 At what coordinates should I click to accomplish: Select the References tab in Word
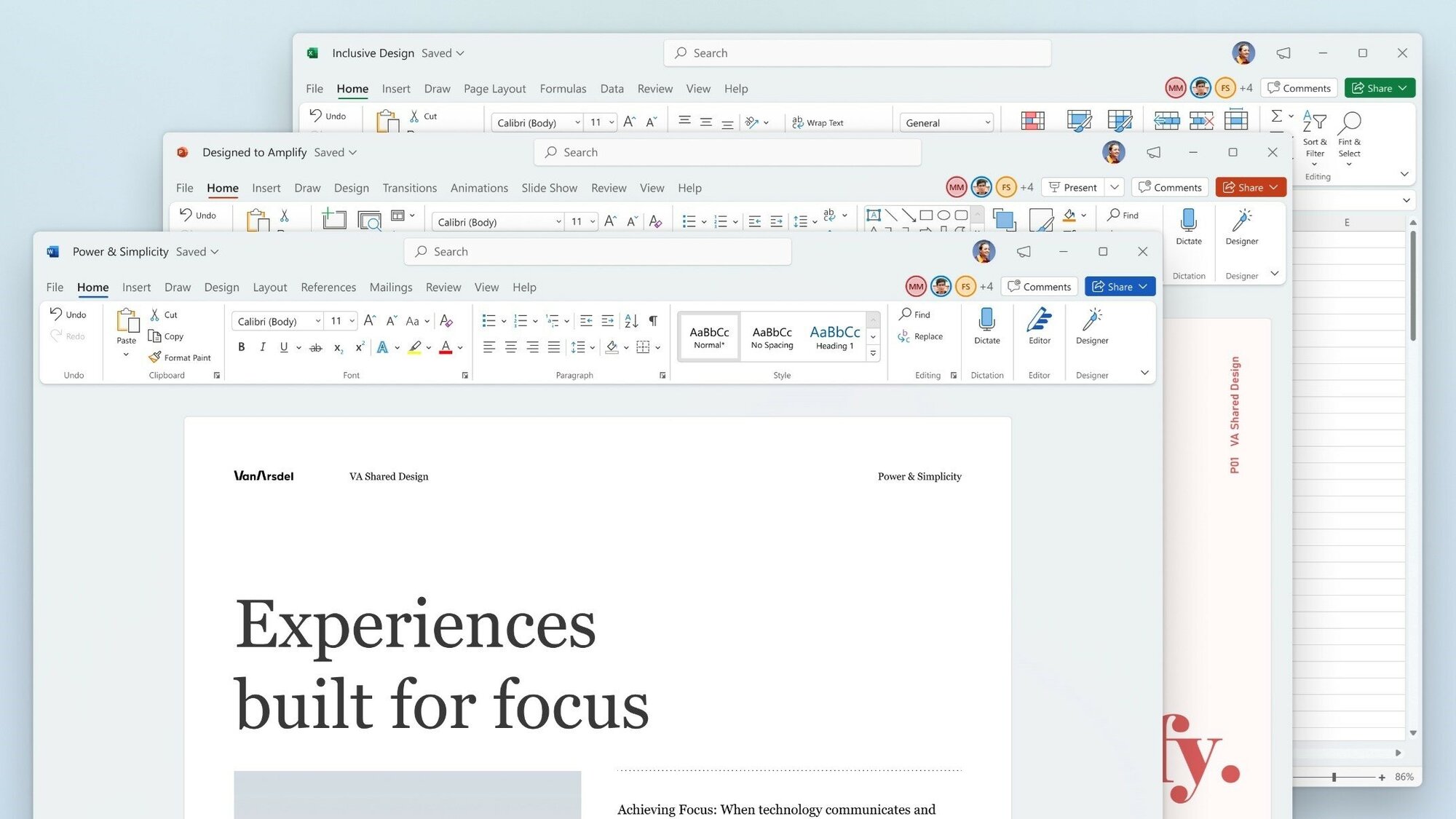click(328, 287)
